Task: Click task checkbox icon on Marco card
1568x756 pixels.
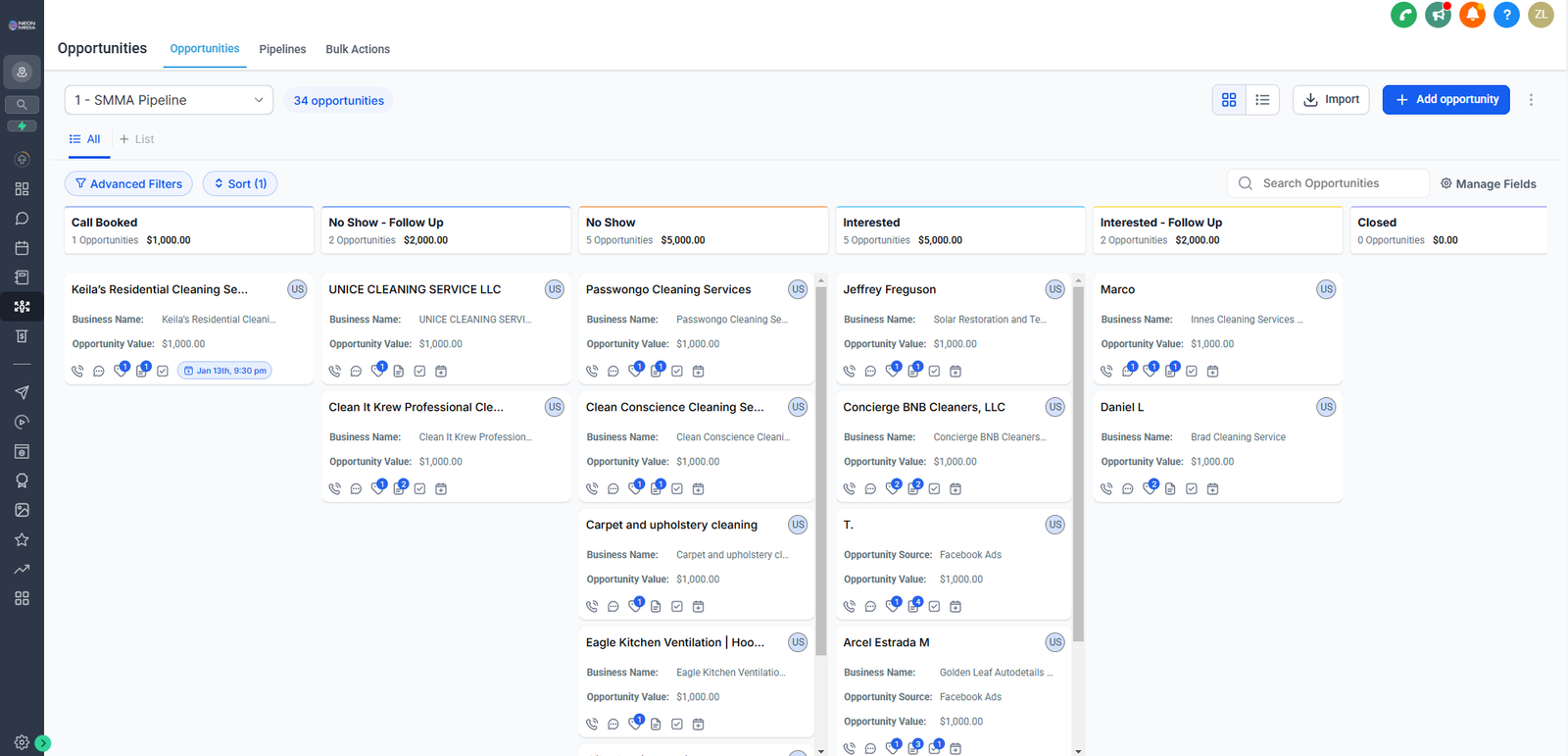Action: click(x=1192, y=371)
